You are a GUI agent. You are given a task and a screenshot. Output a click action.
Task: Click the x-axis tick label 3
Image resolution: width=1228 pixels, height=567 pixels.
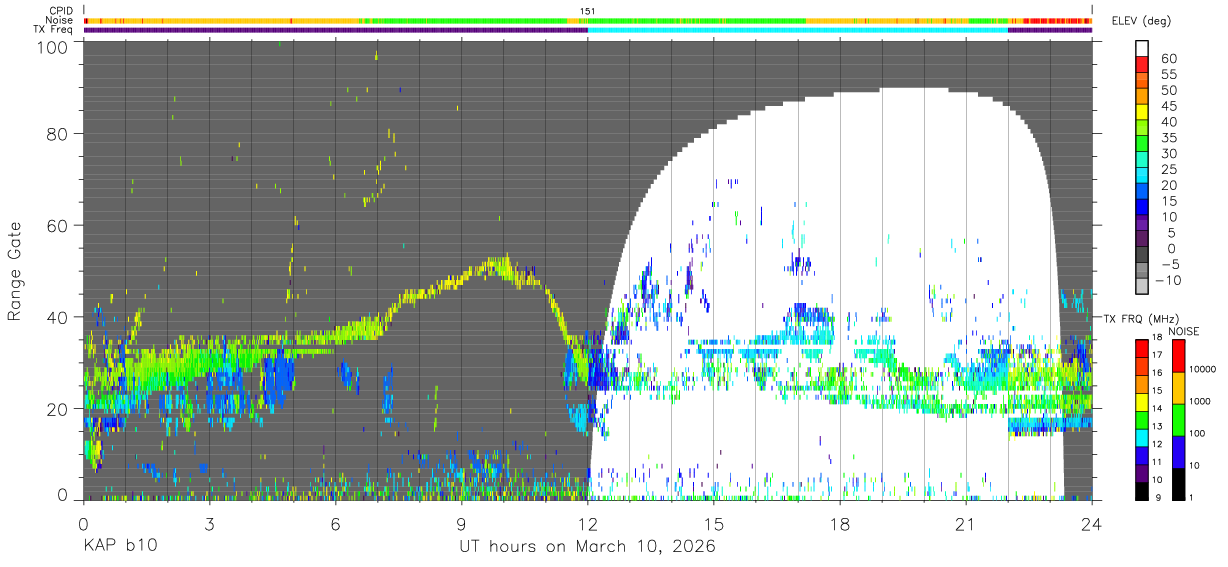[x=209, y=525]
